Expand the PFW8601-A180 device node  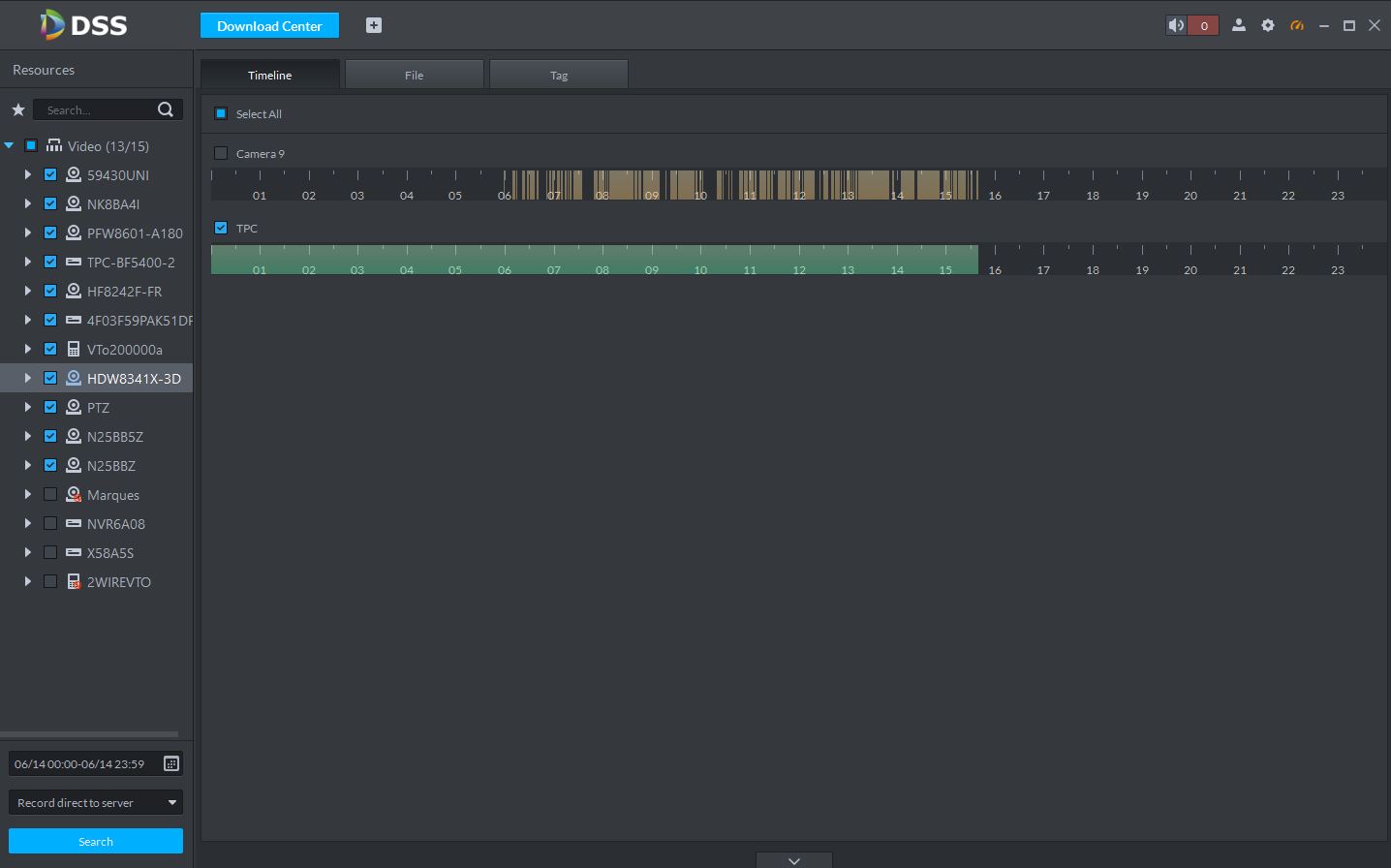pos(28,232)
